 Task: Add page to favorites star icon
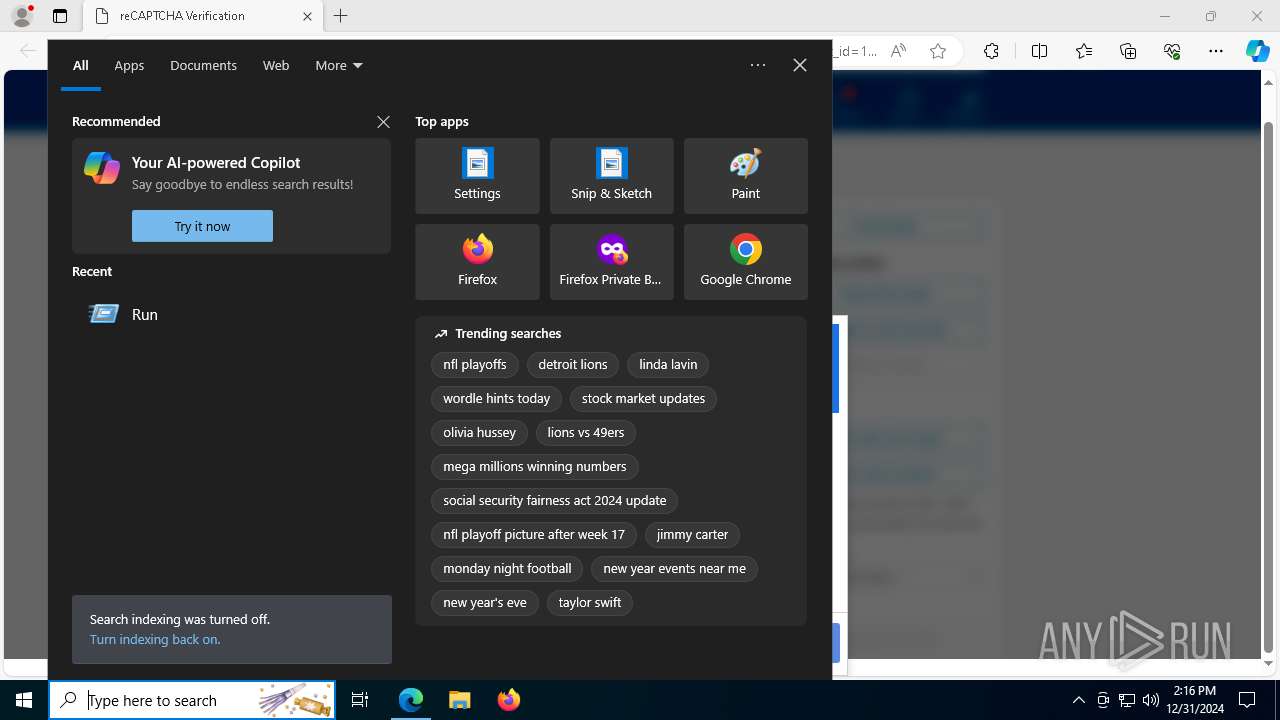coord(938,51)
